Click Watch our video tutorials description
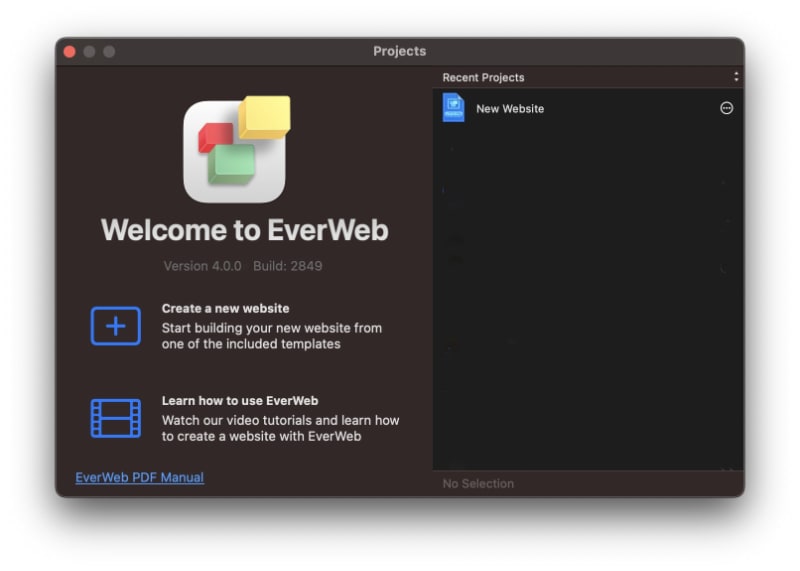Image resolution: width=800 pixels, height=571 pixels. point(281,428)
